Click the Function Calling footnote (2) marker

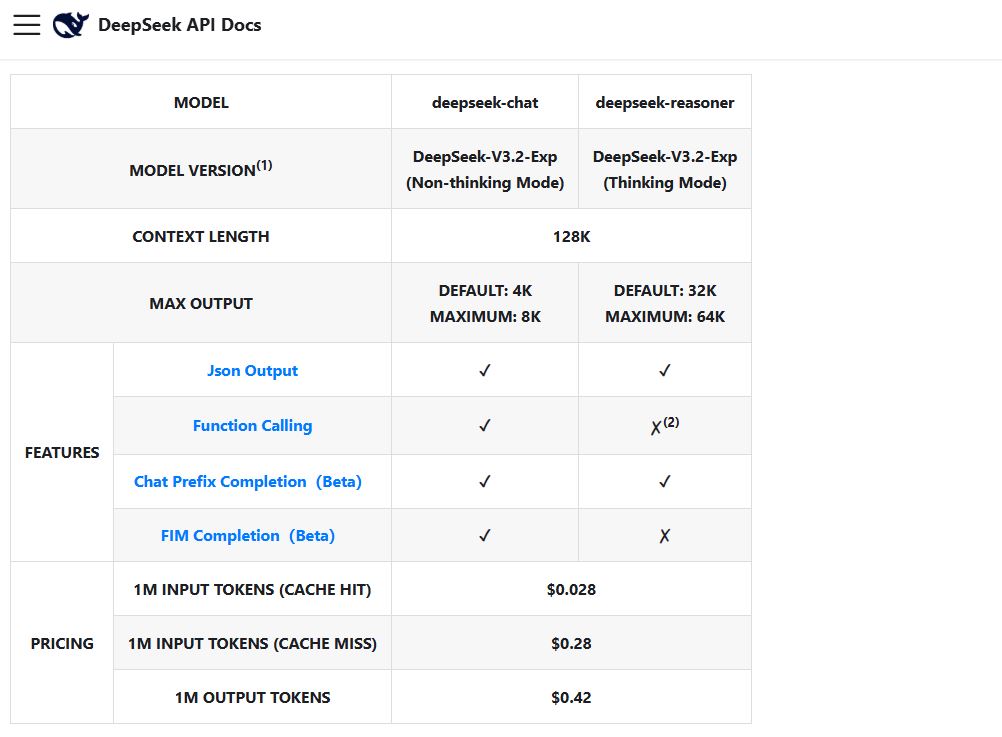[x=671, y=418]
